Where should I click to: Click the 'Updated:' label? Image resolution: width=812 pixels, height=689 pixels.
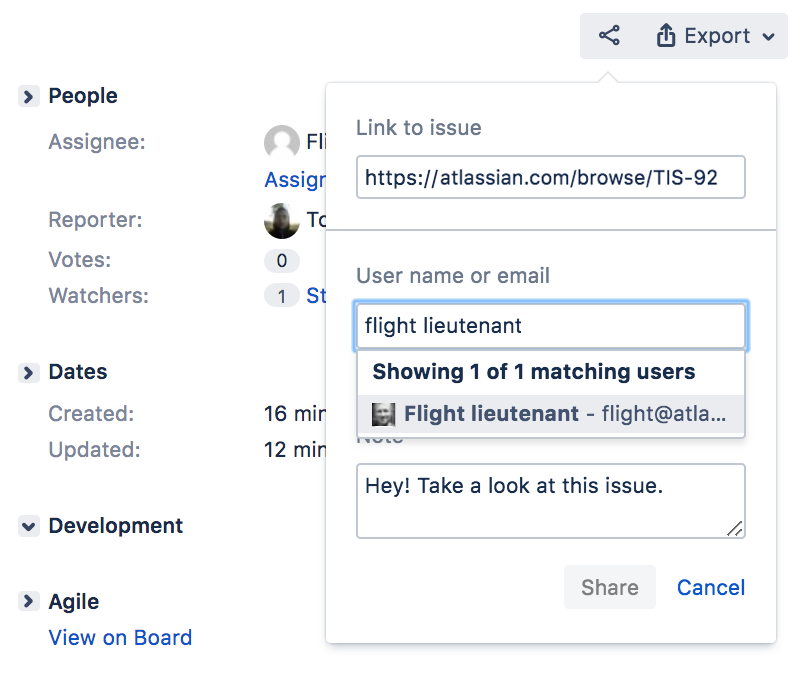[x=94, y=450]
